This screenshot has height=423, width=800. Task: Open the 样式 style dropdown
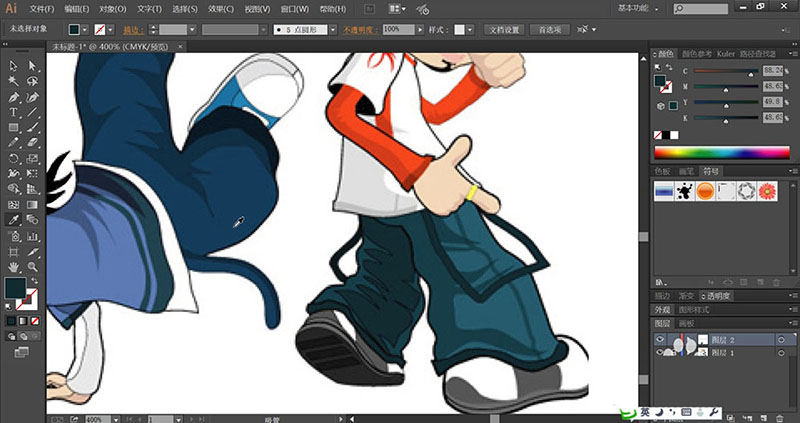pyautogui.click(x=470, y=30)
